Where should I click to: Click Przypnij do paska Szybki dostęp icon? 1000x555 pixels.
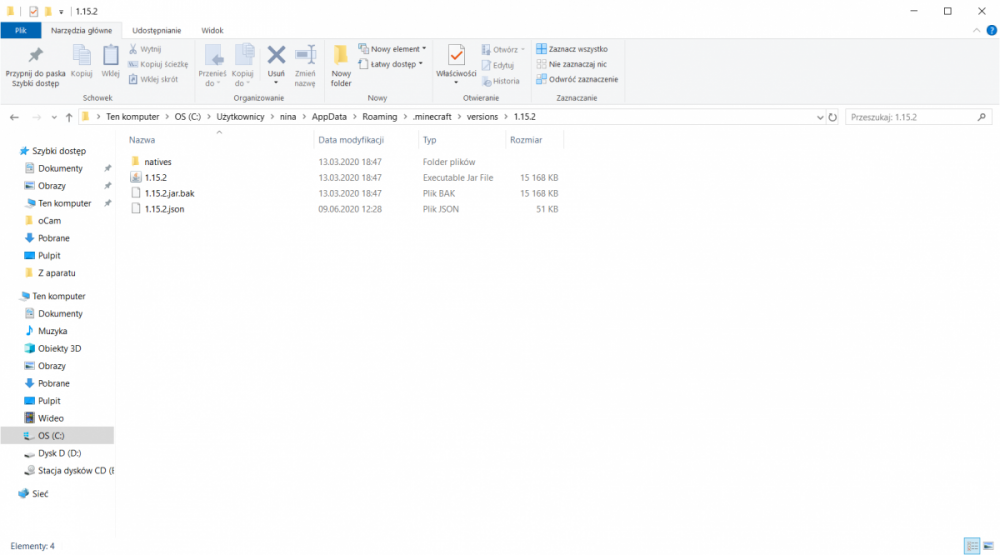[35, 58]
